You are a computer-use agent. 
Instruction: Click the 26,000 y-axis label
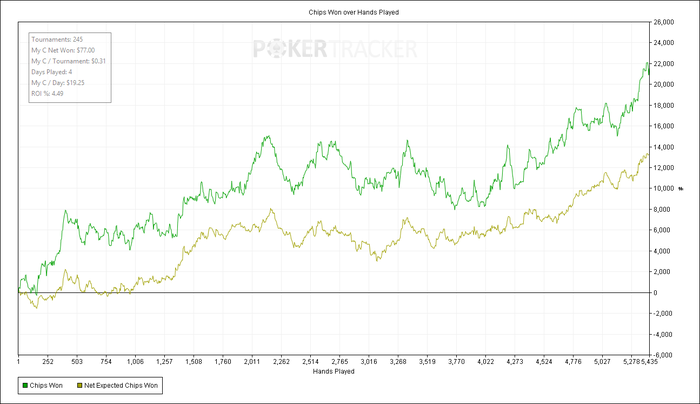(664, 22)
